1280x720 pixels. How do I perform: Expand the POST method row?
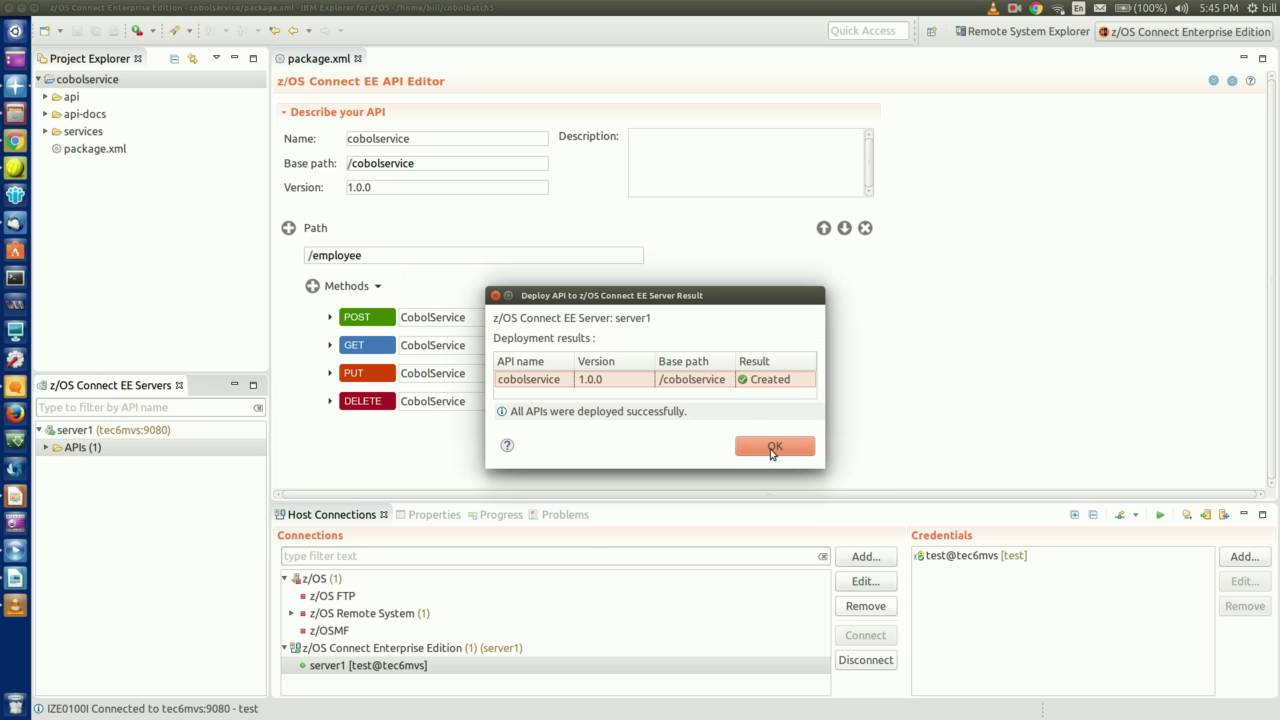point(330,317)
